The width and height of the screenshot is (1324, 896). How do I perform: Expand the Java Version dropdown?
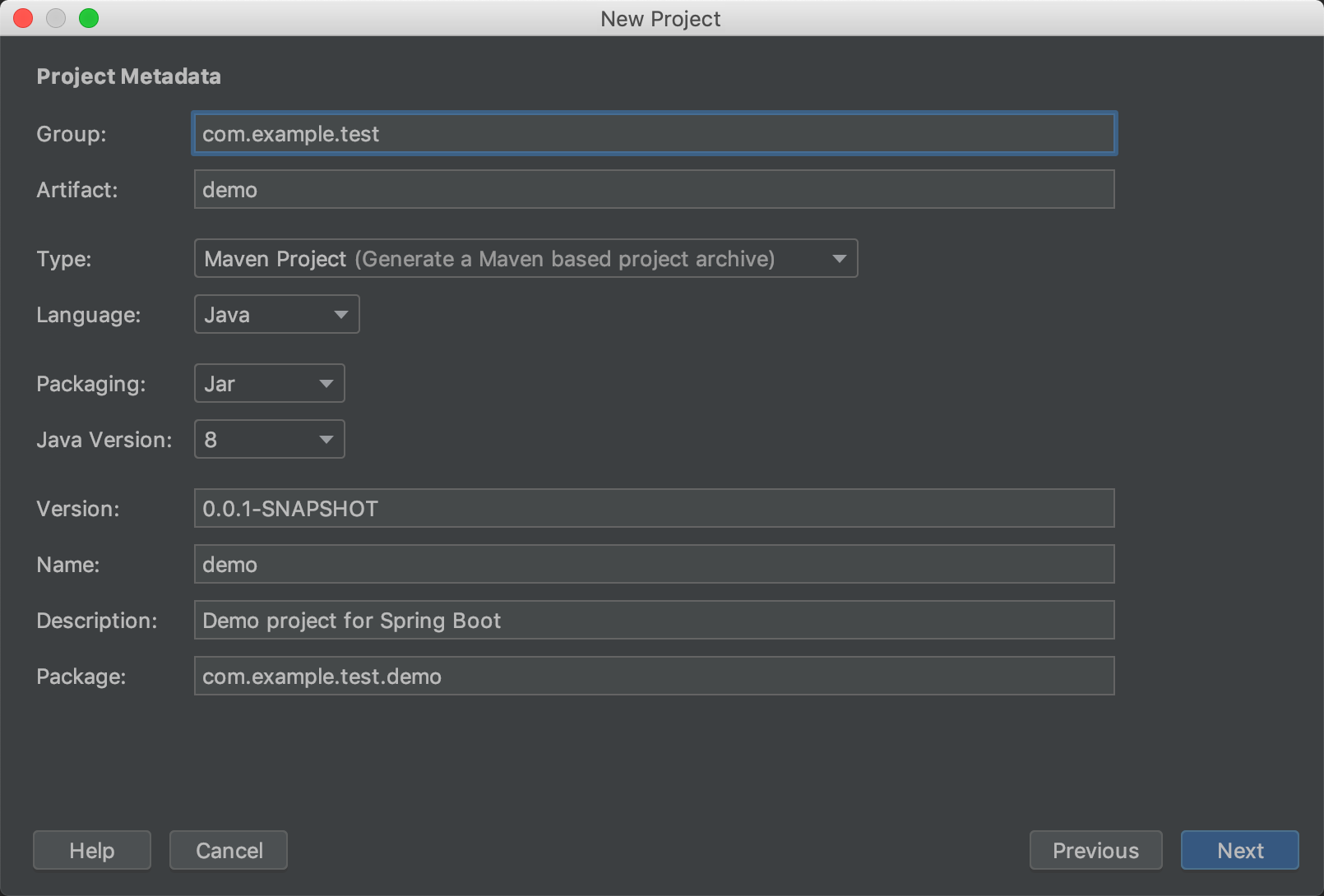pos(269,440)
